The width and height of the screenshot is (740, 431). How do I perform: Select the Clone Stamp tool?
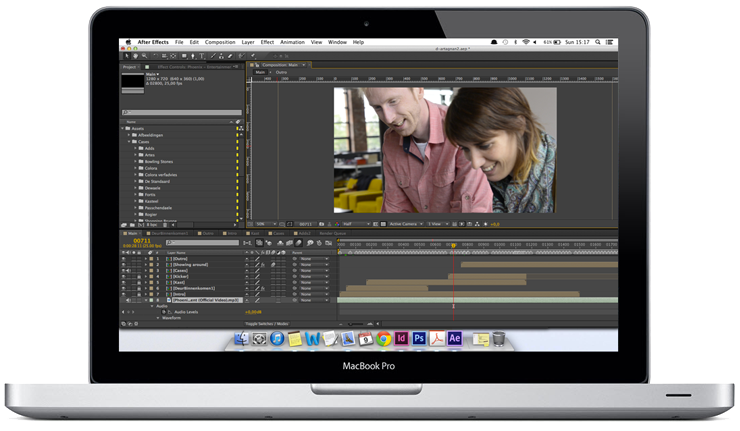[221, 56]
